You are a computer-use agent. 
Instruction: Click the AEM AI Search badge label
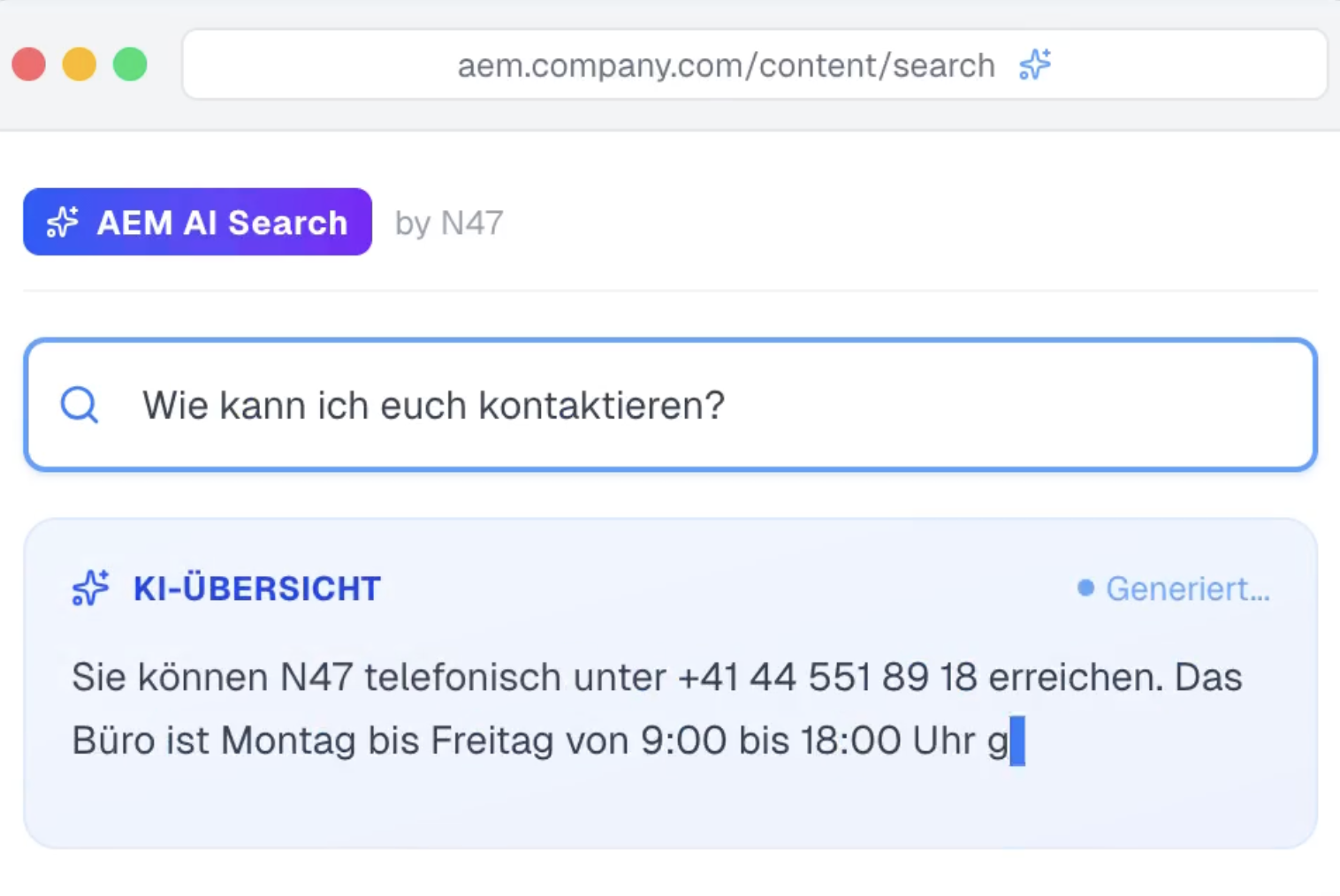tap(222, 223)
